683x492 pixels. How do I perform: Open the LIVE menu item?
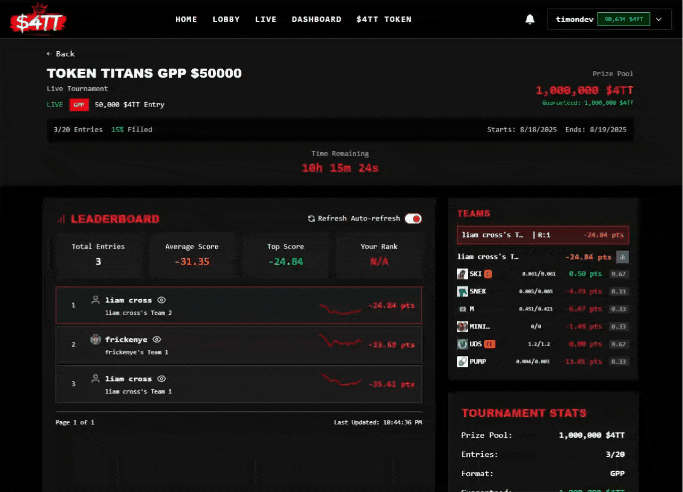tap(266, 19)
